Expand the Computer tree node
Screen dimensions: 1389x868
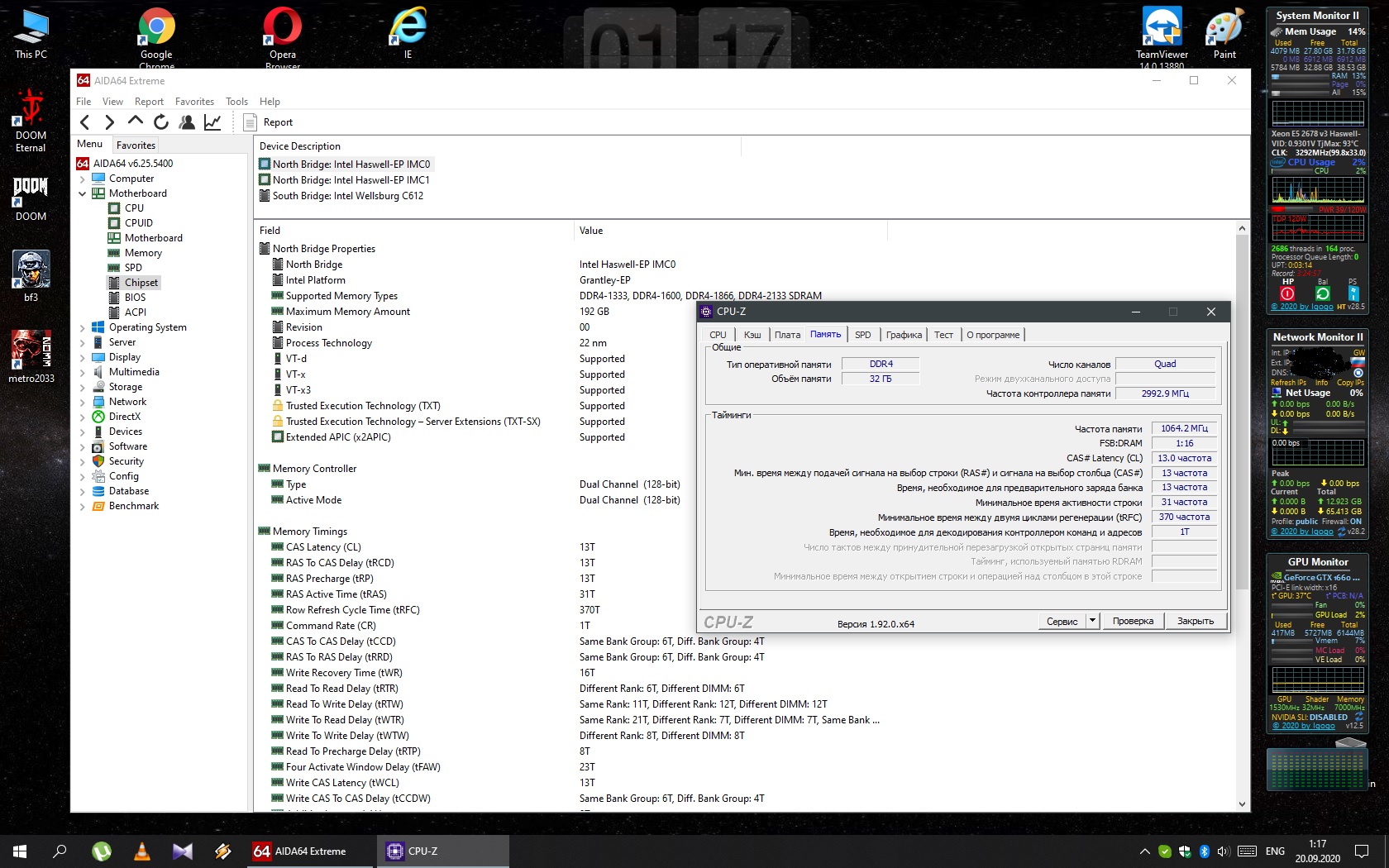pyautogui.click(x=83, y=179)
